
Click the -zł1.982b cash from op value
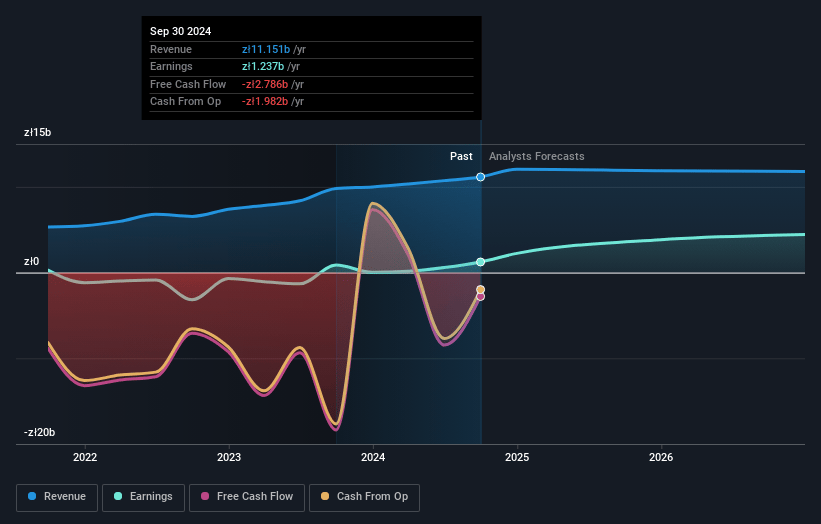coord(265,102)
